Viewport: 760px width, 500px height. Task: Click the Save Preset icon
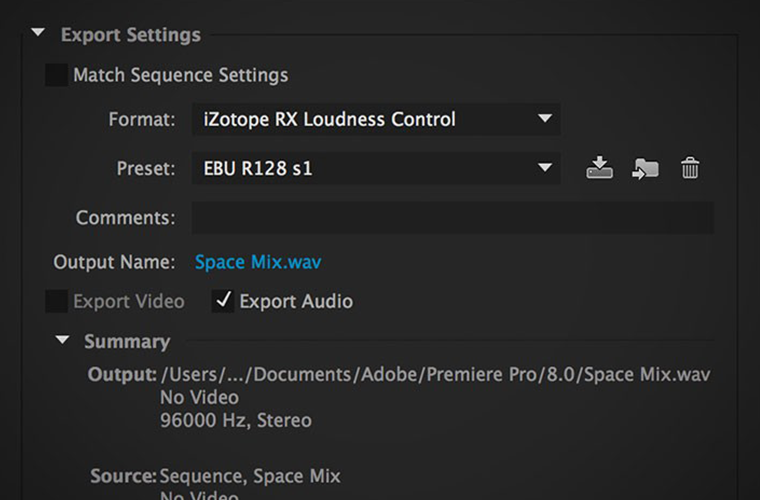coord(600,168)
